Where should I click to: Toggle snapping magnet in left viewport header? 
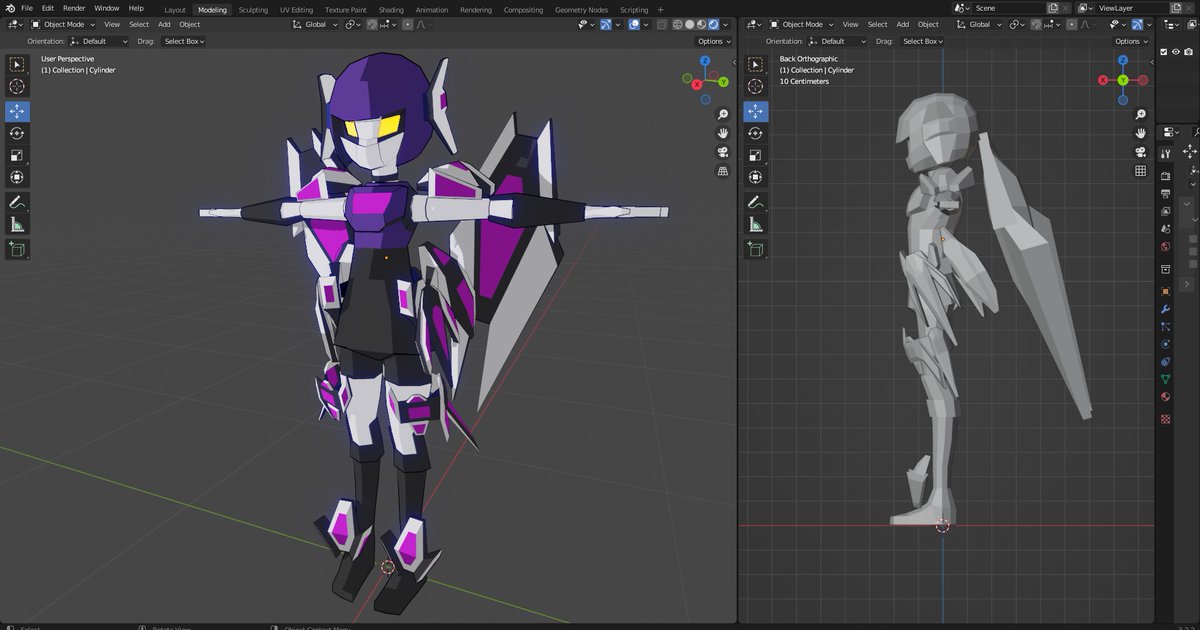[372, 24]
